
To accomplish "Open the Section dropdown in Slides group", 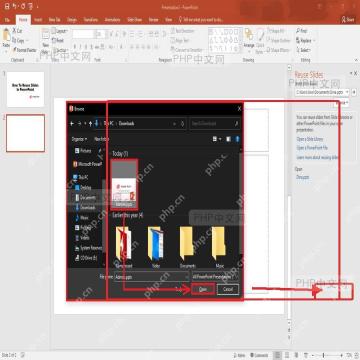I will (60, 50).
